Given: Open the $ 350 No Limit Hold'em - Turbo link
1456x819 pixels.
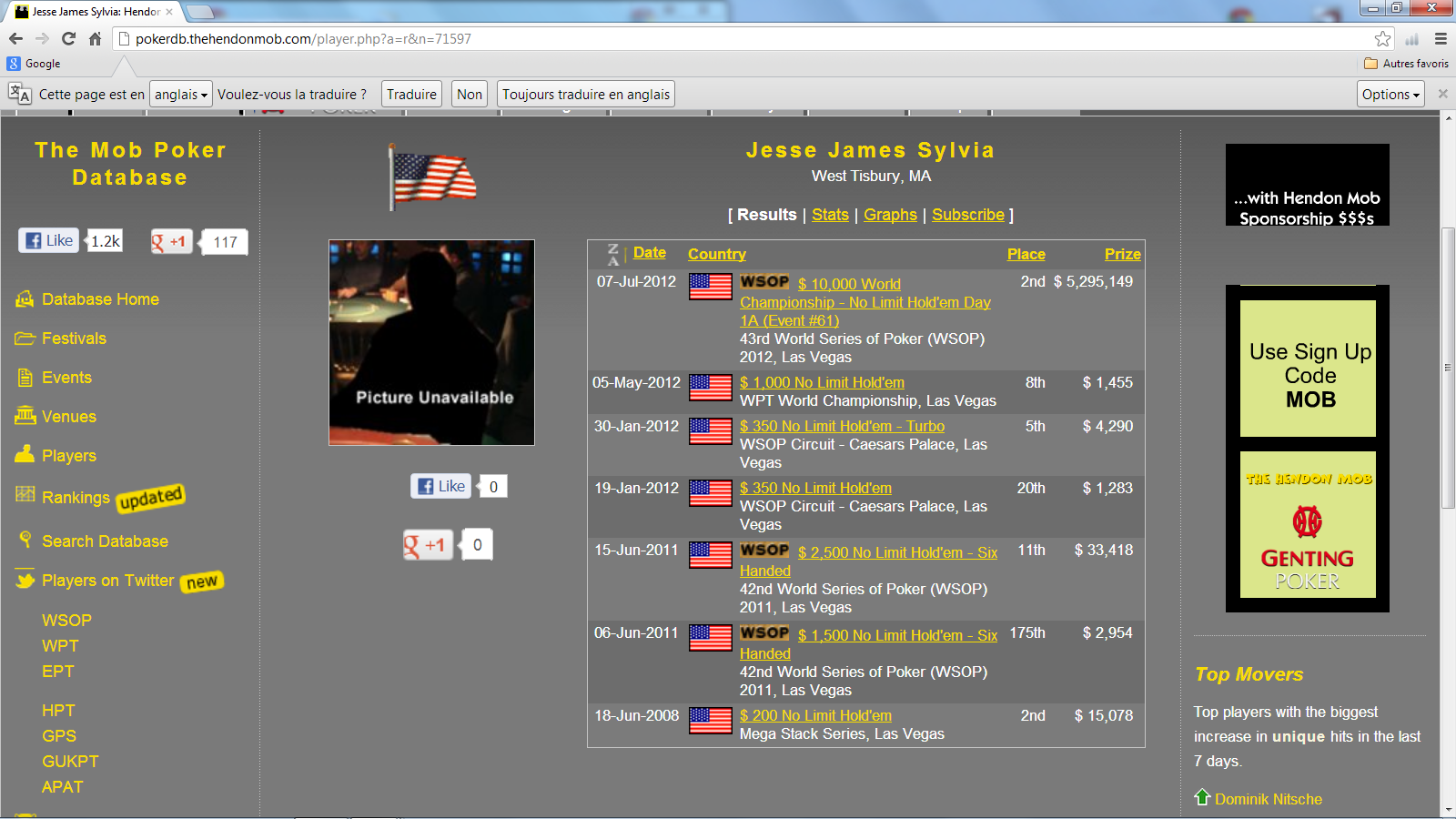Looking at the screenshot, I should tap(842, 426).
